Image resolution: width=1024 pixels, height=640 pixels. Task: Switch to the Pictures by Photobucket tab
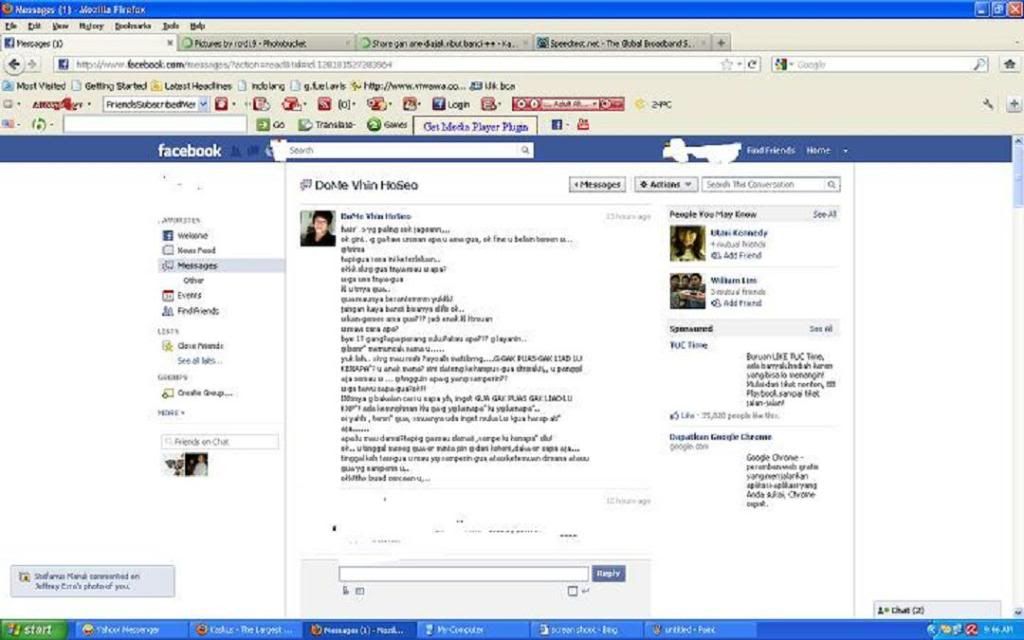[267, 43]
